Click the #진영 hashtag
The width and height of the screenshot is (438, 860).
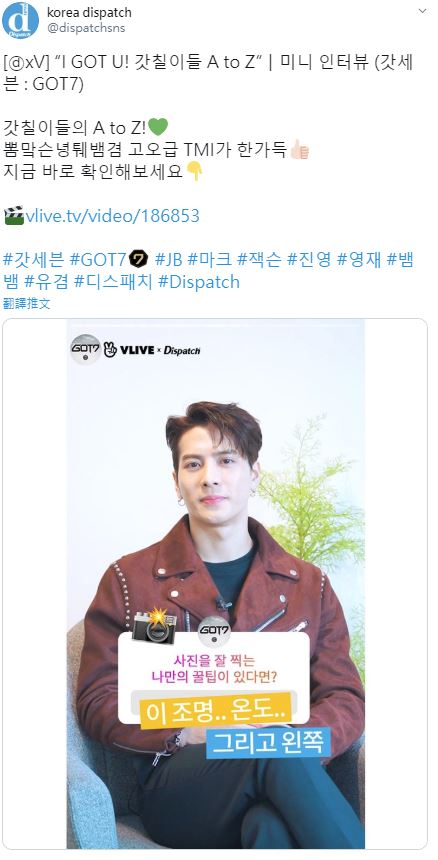click(x=309, y=259)
